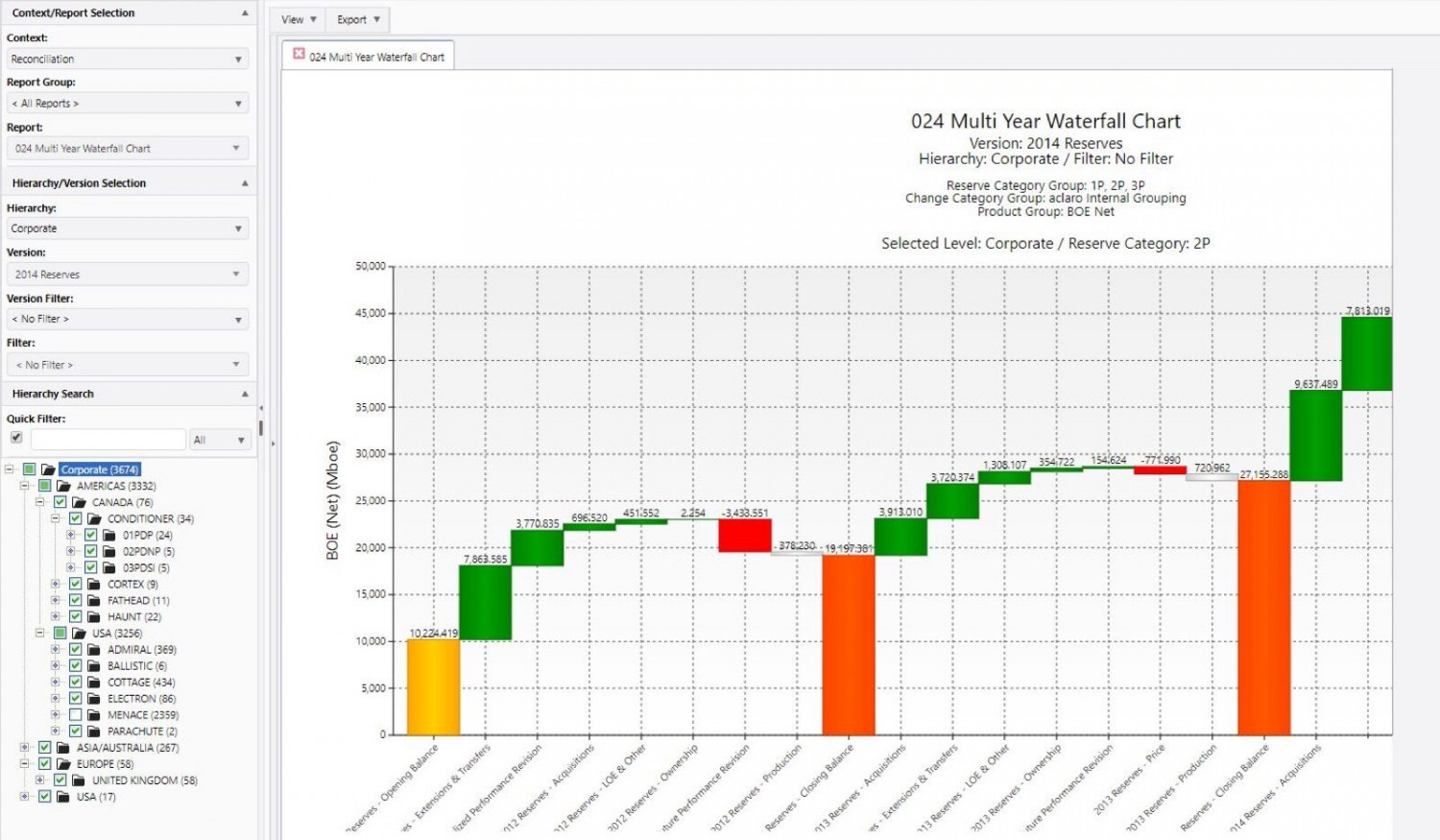The image size is (1440, 840).
Task: Expand the ADMIRAL tree node
Action: point(55,650)
